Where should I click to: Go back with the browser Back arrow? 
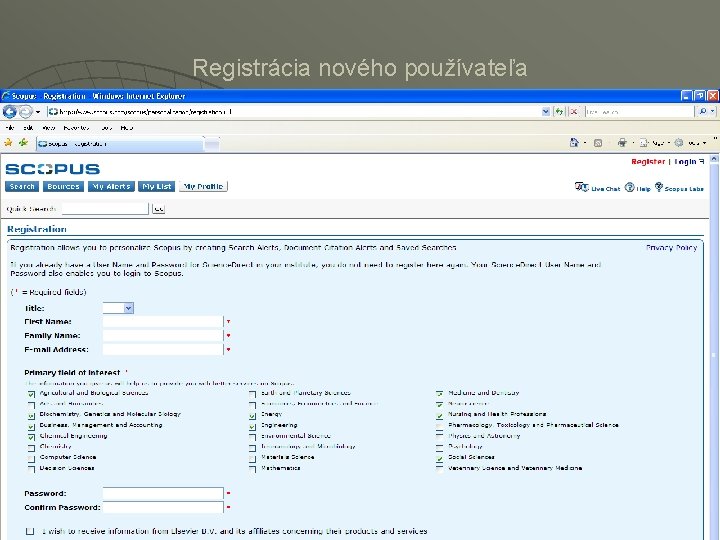tap(9, 112)
